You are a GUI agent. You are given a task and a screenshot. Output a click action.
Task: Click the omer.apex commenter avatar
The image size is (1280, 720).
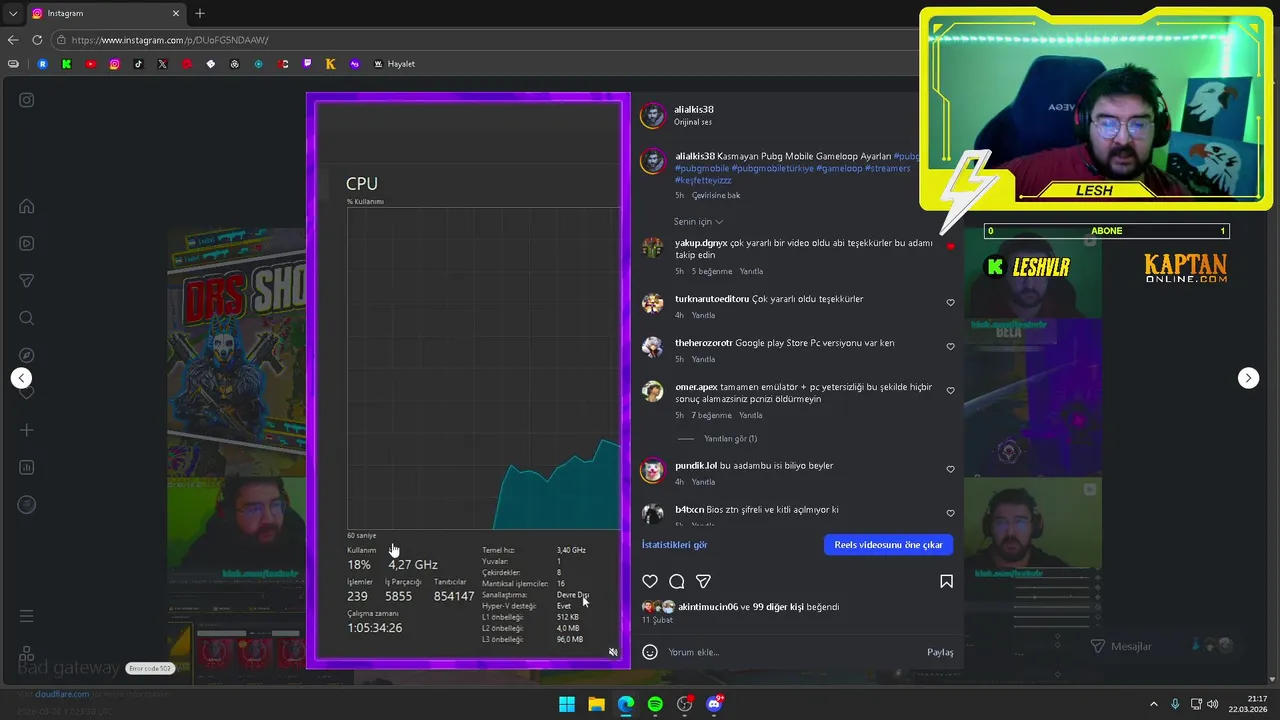tap(653, 391)
